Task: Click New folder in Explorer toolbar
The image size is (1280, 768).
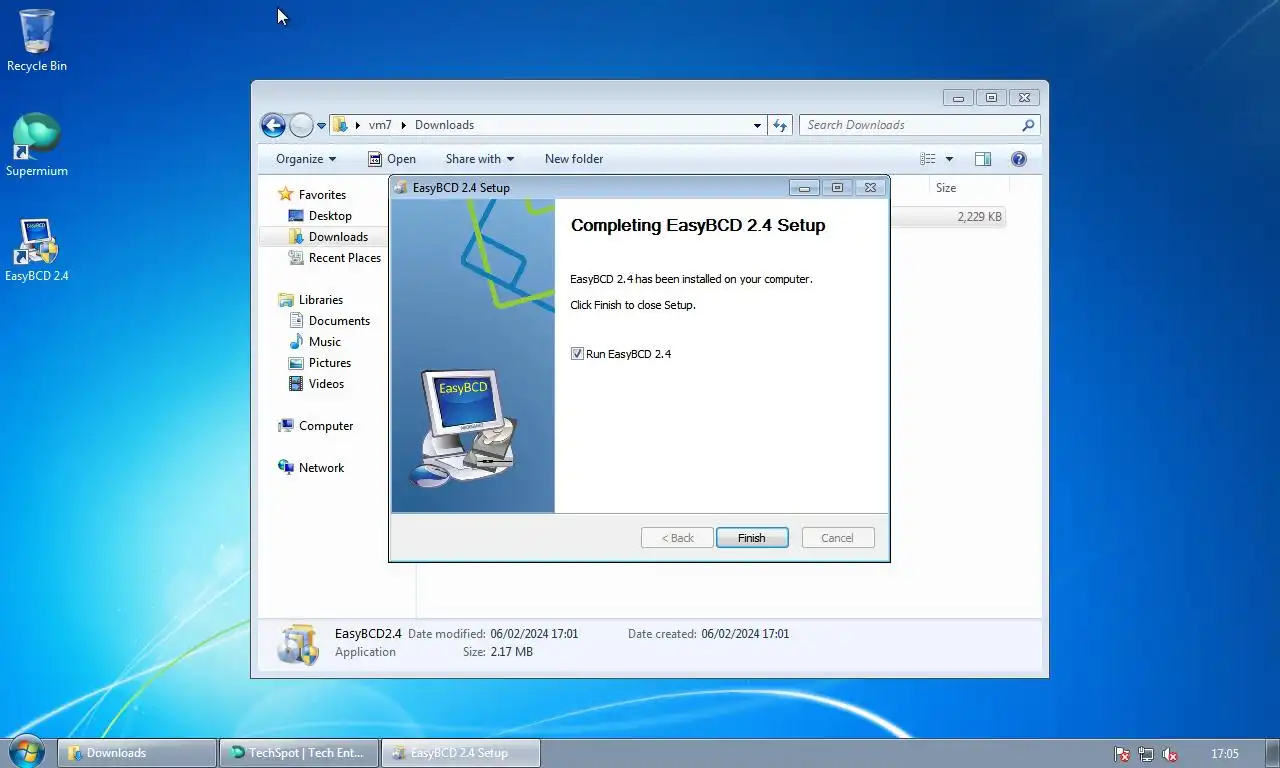Action: click(574, 159)
